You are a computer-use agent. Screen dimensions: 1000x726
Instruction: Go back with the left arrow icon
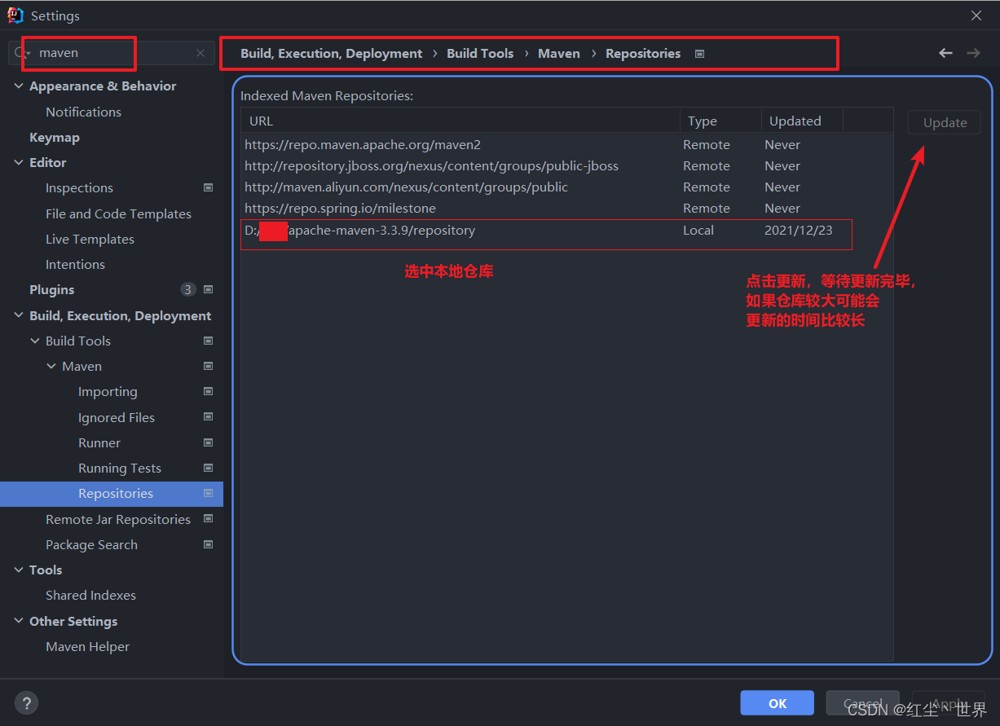click(x=945, y=53)
